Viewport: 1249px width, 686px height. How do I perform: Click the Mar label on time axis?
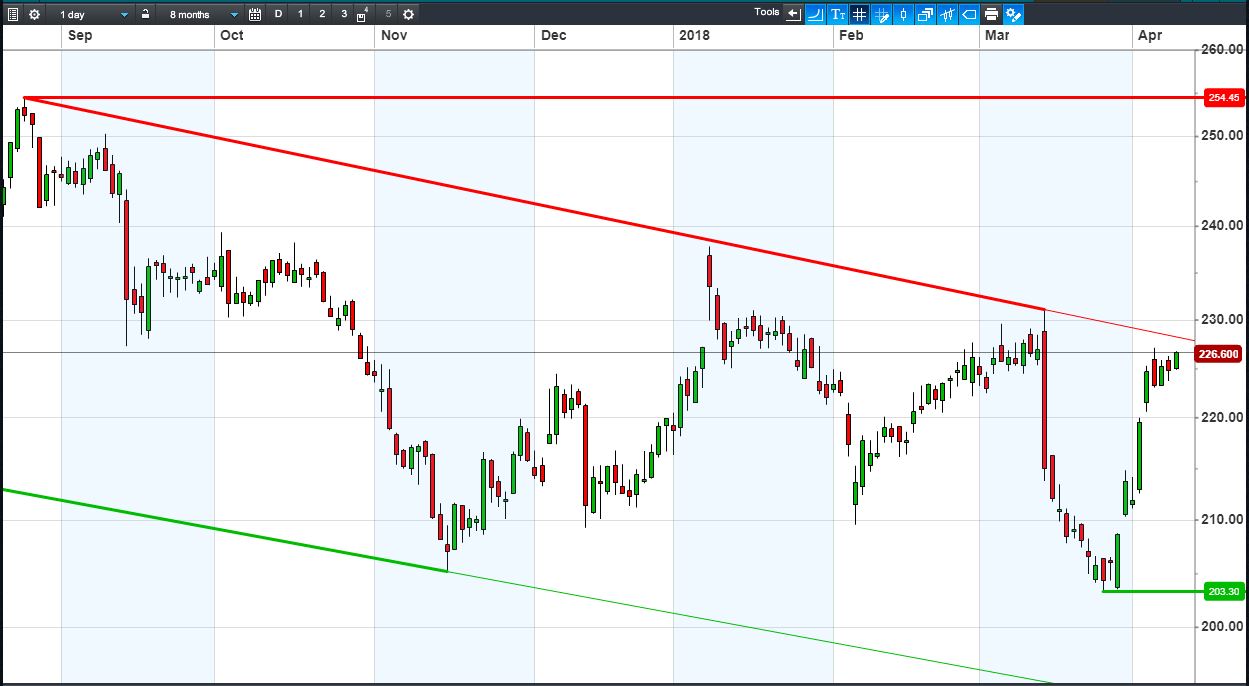coord(997,35)
